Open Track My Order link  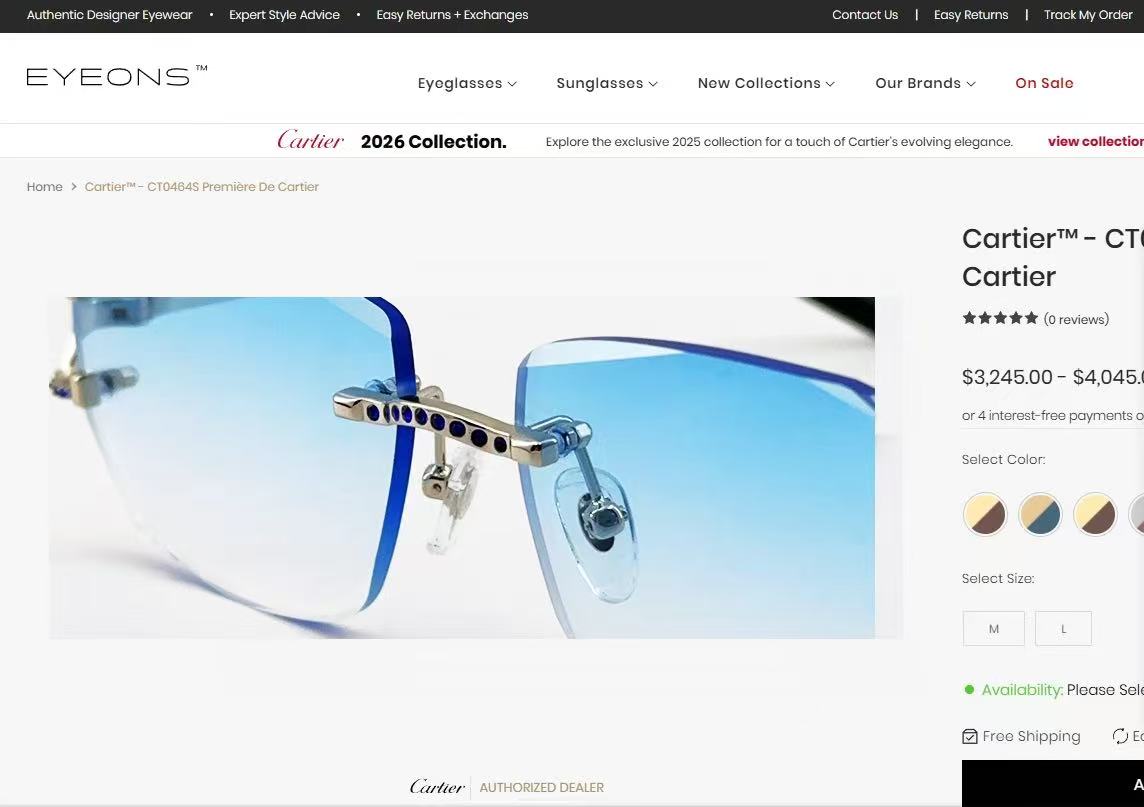coord(1088,15)
